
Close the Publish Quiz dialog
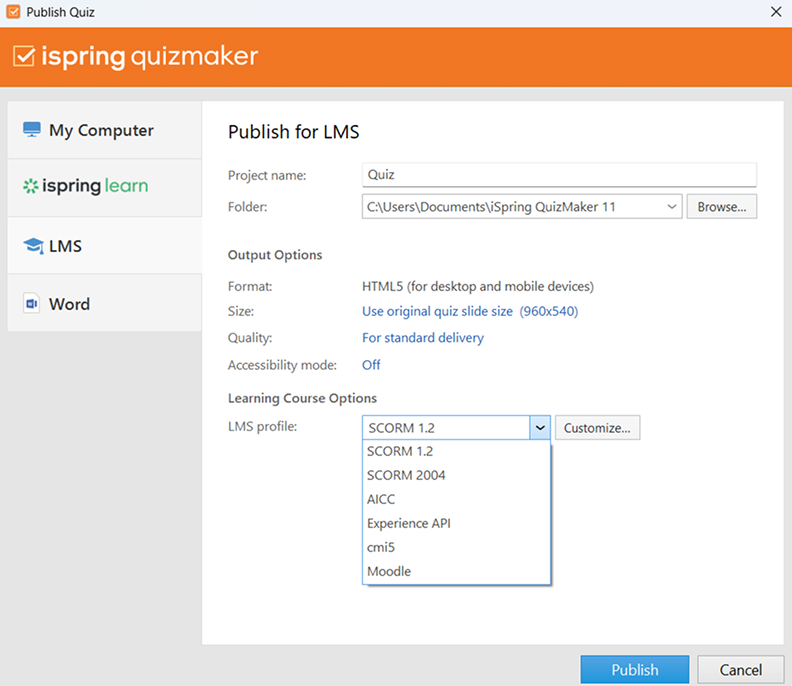pos(776,12)
